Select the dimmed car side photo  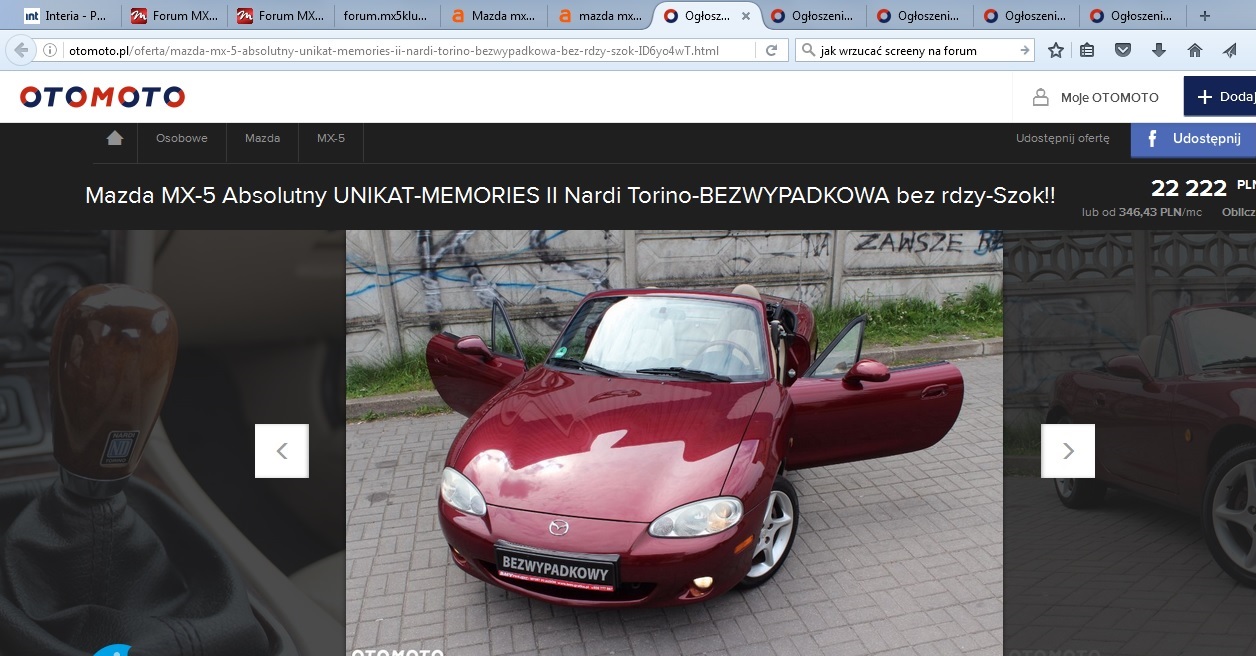click(x=1130, y=443)
